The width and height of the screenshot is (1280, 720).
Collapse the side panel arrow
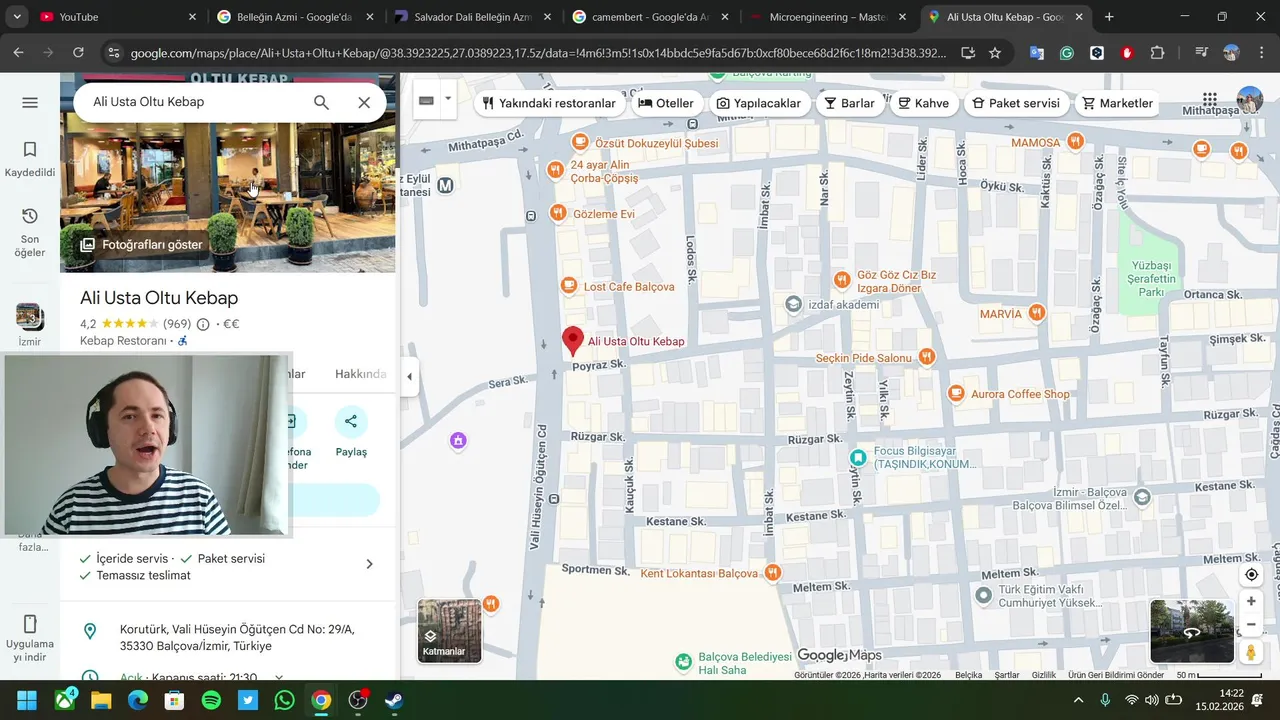tap(409, 377)
